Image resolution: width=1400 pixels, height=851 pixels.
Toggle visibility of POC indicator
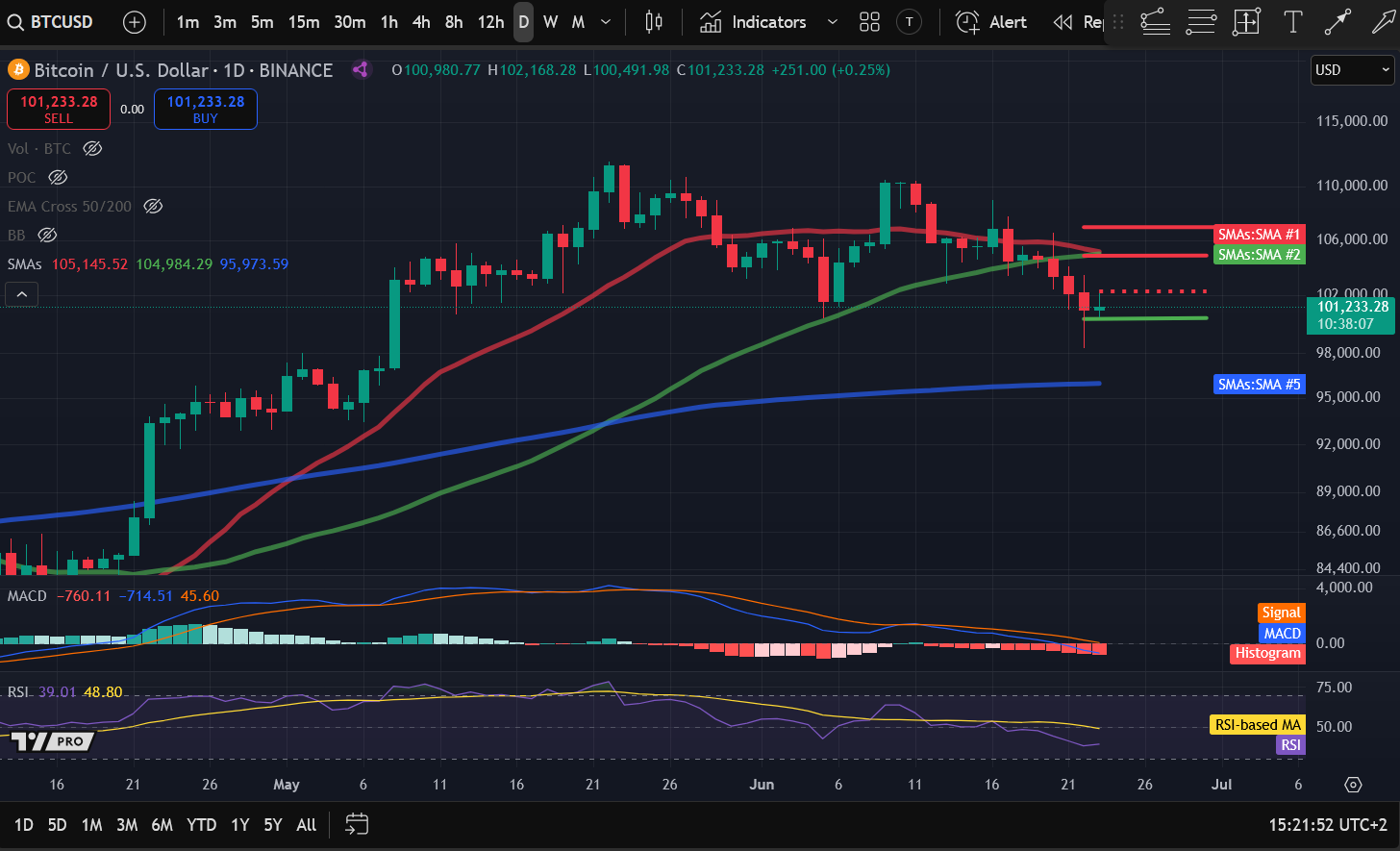[58, 177]
